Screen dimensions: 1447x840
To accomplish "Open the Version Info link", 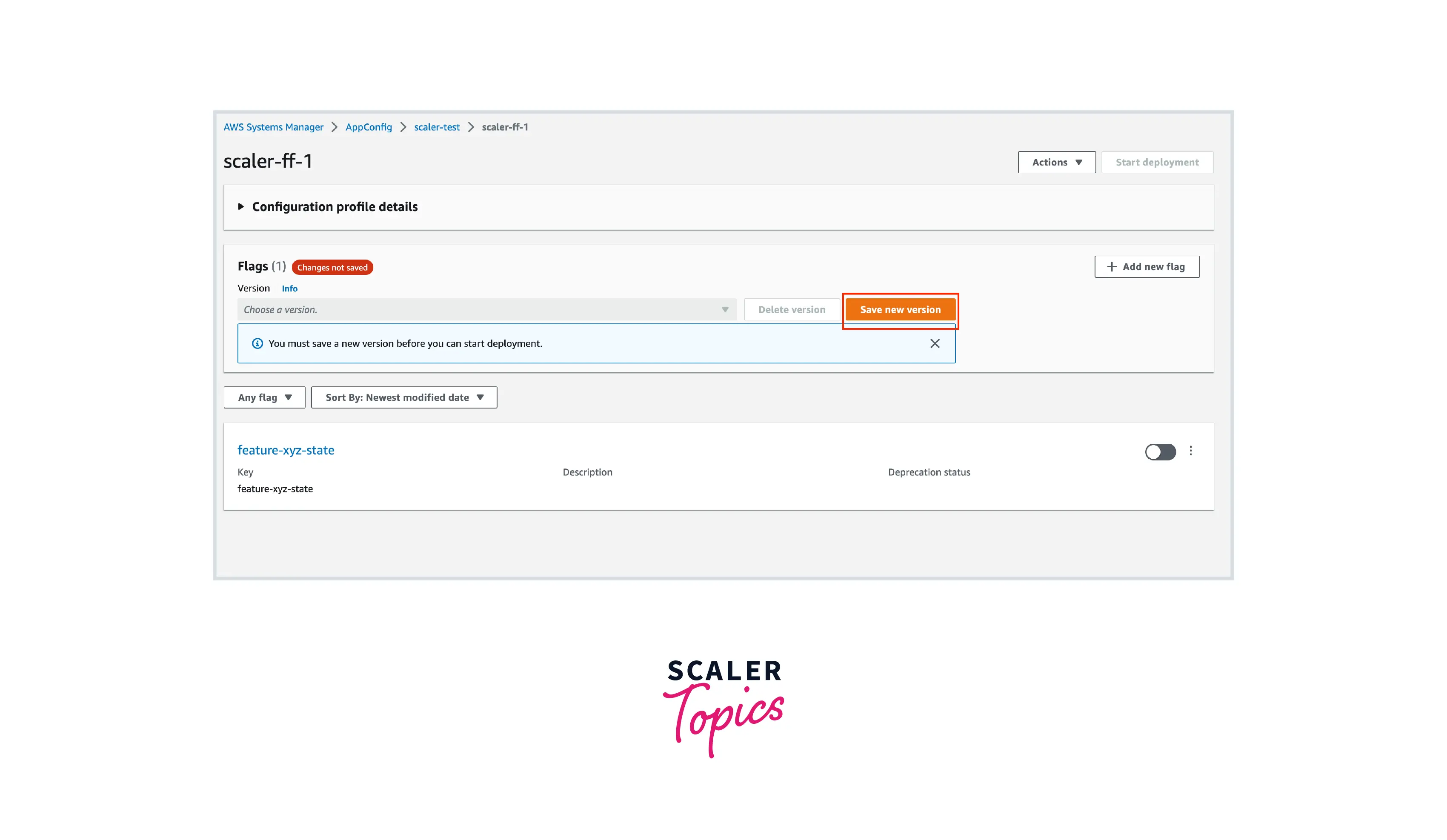I will coord(289,288).
